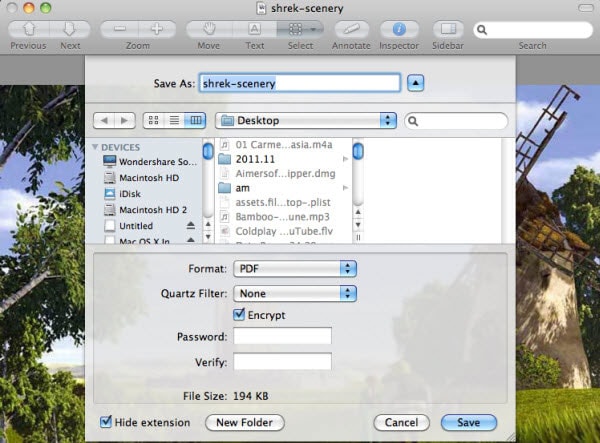
Task: Activate the Select marquee tool
Action: pyautogui.click(x=300, y=29)
